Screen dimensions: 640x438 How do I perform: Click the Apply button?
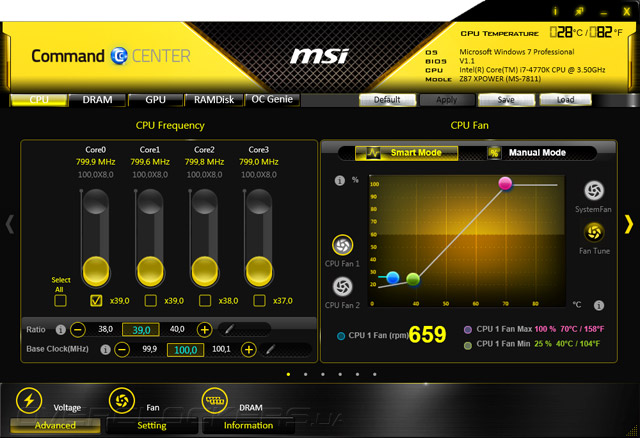(447, 100)
